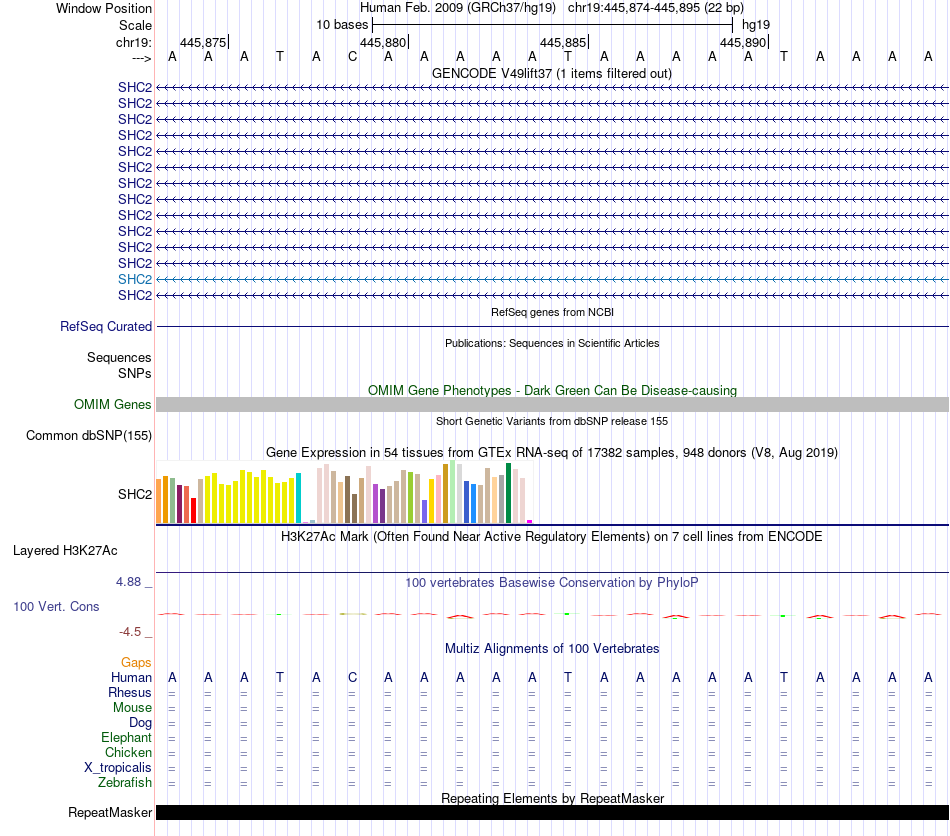Image resolution: width=950 pixels, height=836 pixels.
Task: Select the Zebrafish species label
Action: pyautogui.click(x=124, y=783)
